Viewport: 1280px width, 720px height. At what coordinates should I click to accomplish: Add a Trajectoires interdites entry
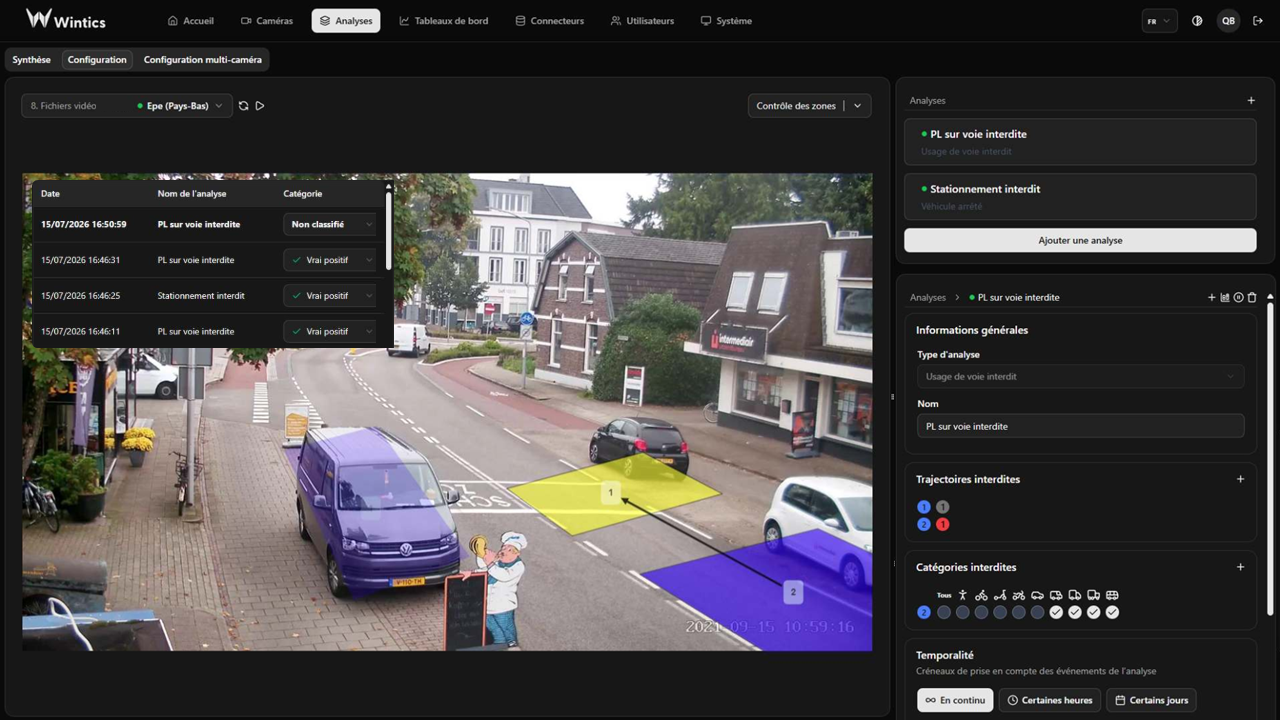[1240, 479]
